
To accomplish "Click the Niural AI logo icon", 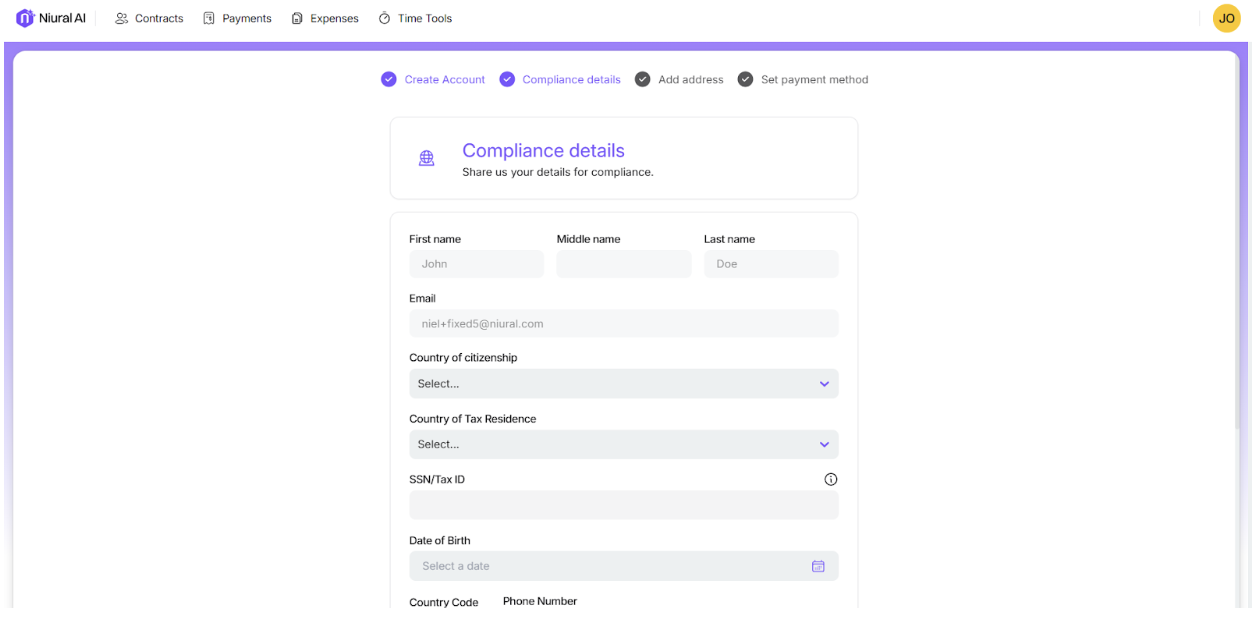I will (25, 18).
